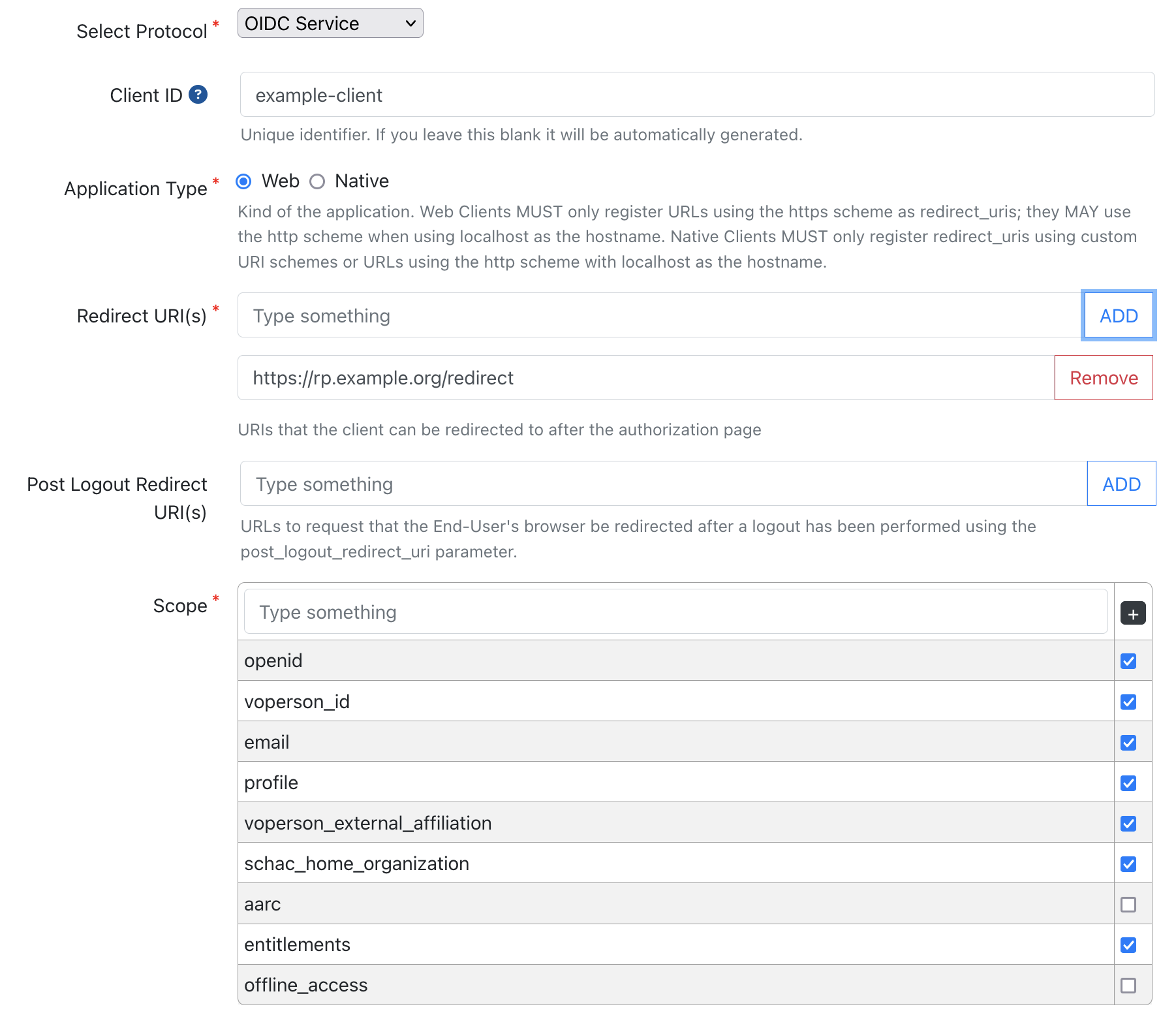This screenshot has width=1176, height=1013.
Task: Uncheck the schac_home_organization scope
Action: [x=1128, y=864]
